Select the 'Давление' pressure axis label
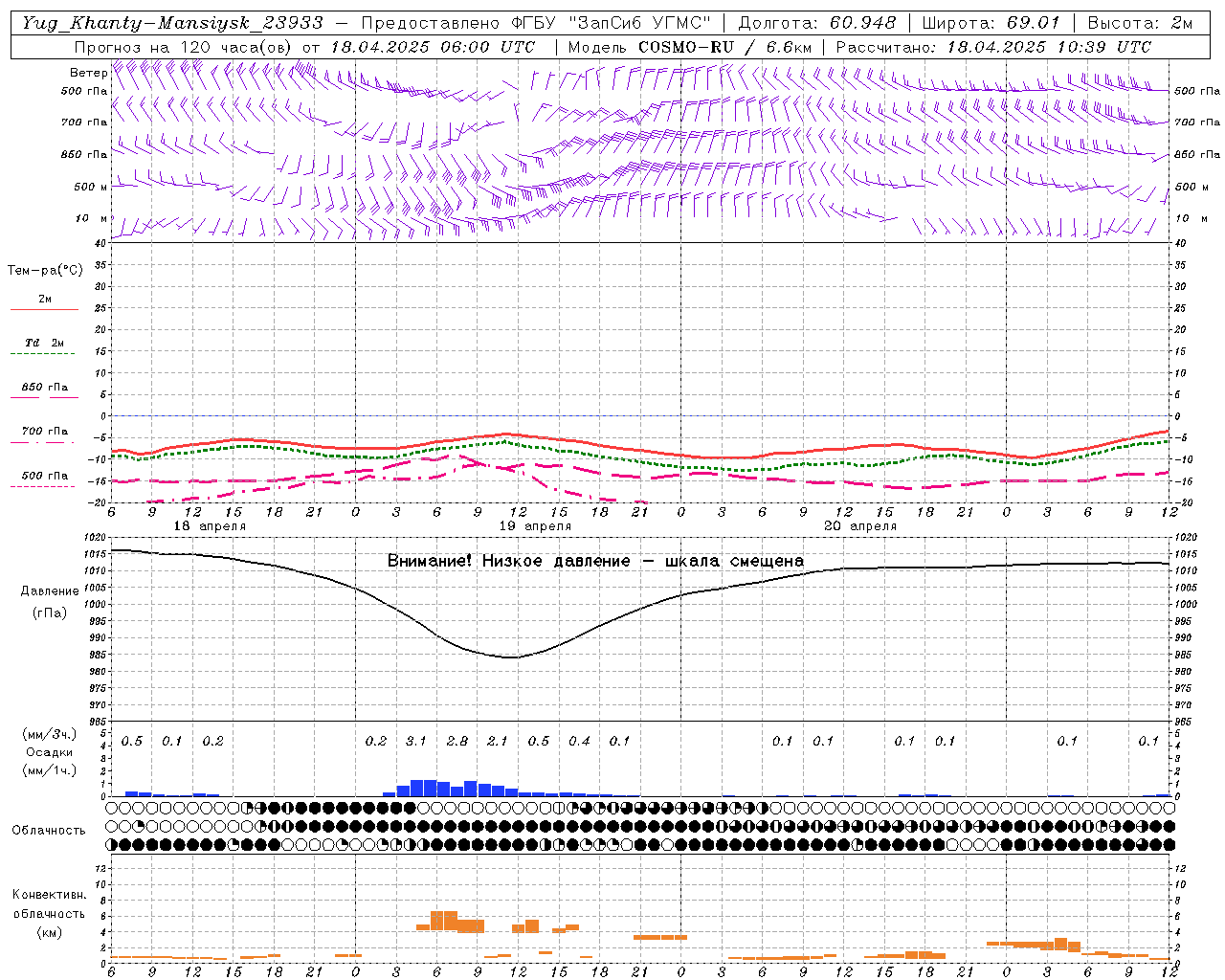1225x980 pixels. coord(49,591)
